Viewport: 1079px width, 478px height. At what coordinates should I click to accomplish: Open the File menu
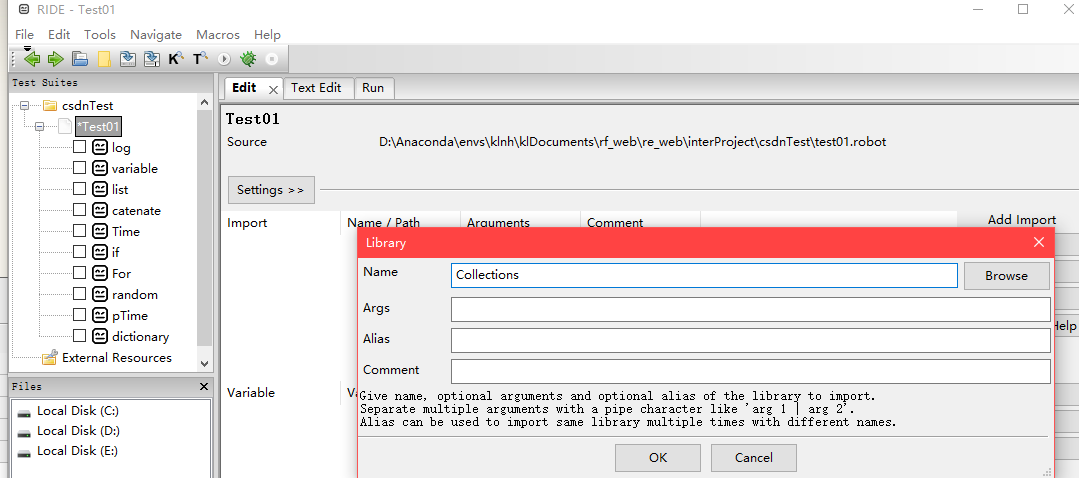tap(24, 34)
